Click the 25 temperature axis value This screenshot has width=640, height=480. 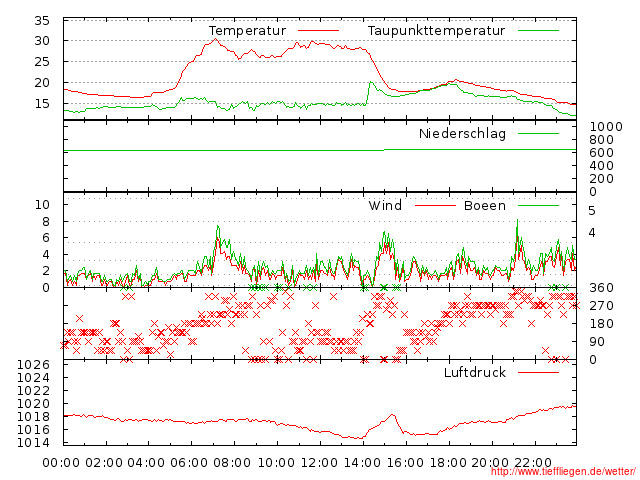click(42, 62)
